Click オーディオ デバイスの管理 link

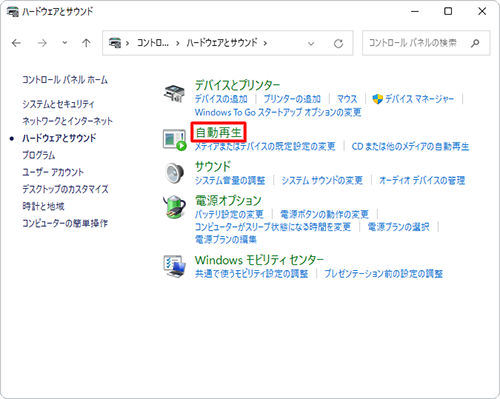tap(422, 180)
